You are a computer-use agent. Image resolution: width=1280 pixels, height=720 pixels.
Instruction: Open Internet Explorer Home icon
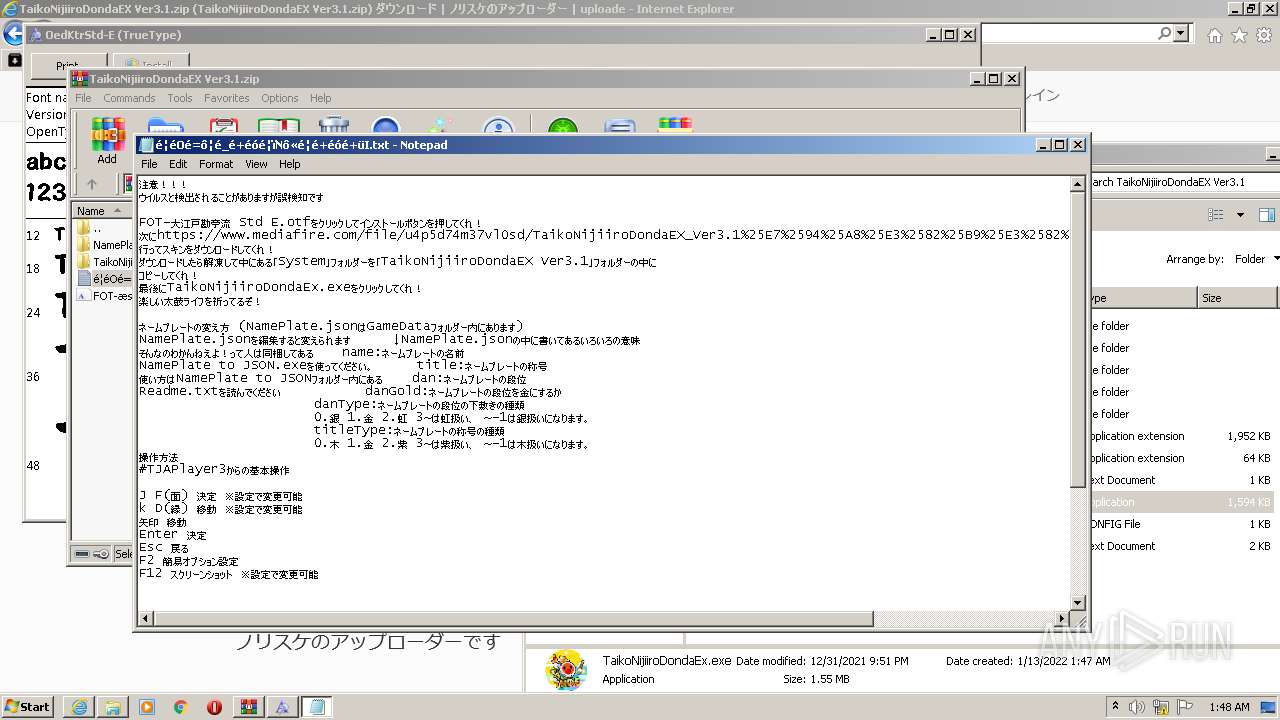(1214, 35)
